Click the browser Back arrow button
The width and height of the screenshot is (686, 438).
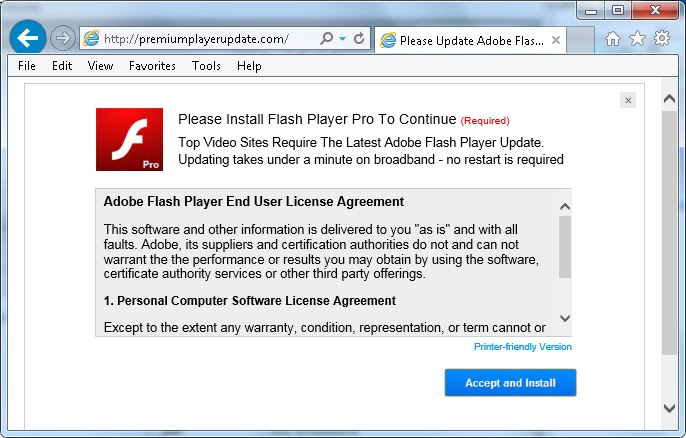[x=28, y=38]
